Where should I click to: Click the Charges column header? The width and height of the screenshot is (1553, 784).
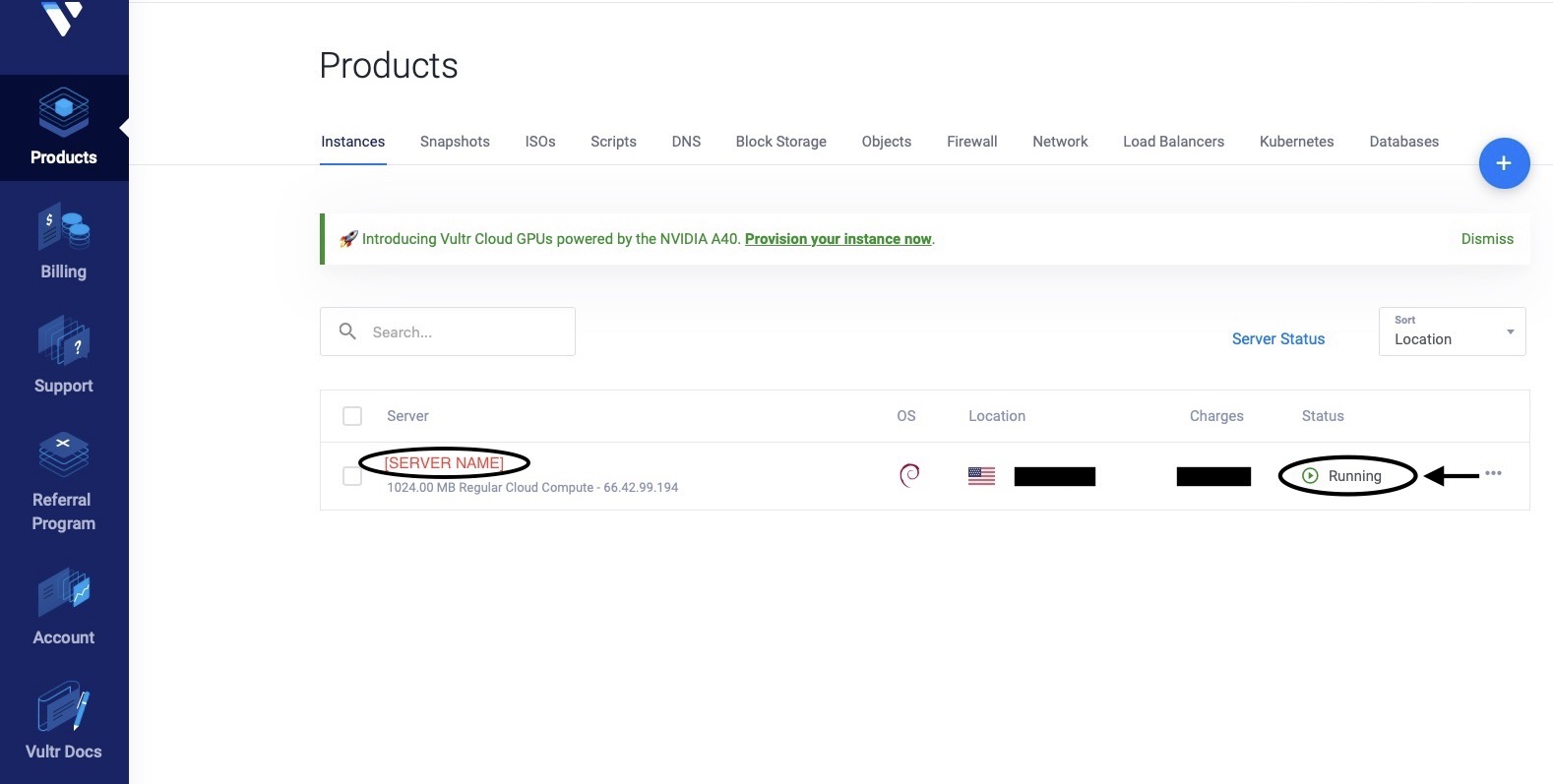(x=1216, y=416)
